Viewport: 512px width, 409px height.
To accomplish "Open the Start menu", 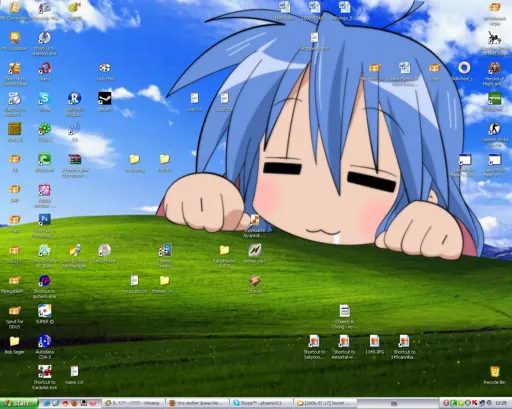I will pyautogui.click(x=19, y=403).
